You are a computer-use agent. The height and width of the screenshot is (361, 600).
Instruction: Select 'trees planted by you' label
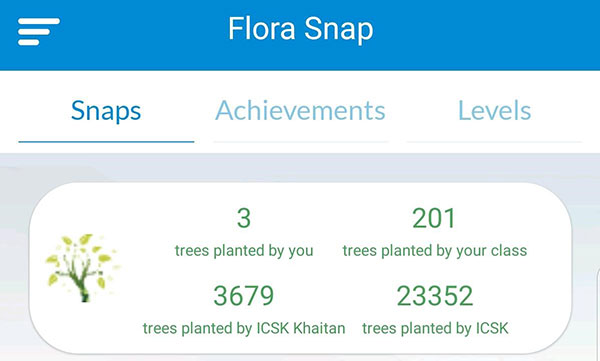[x=244, y=251]
